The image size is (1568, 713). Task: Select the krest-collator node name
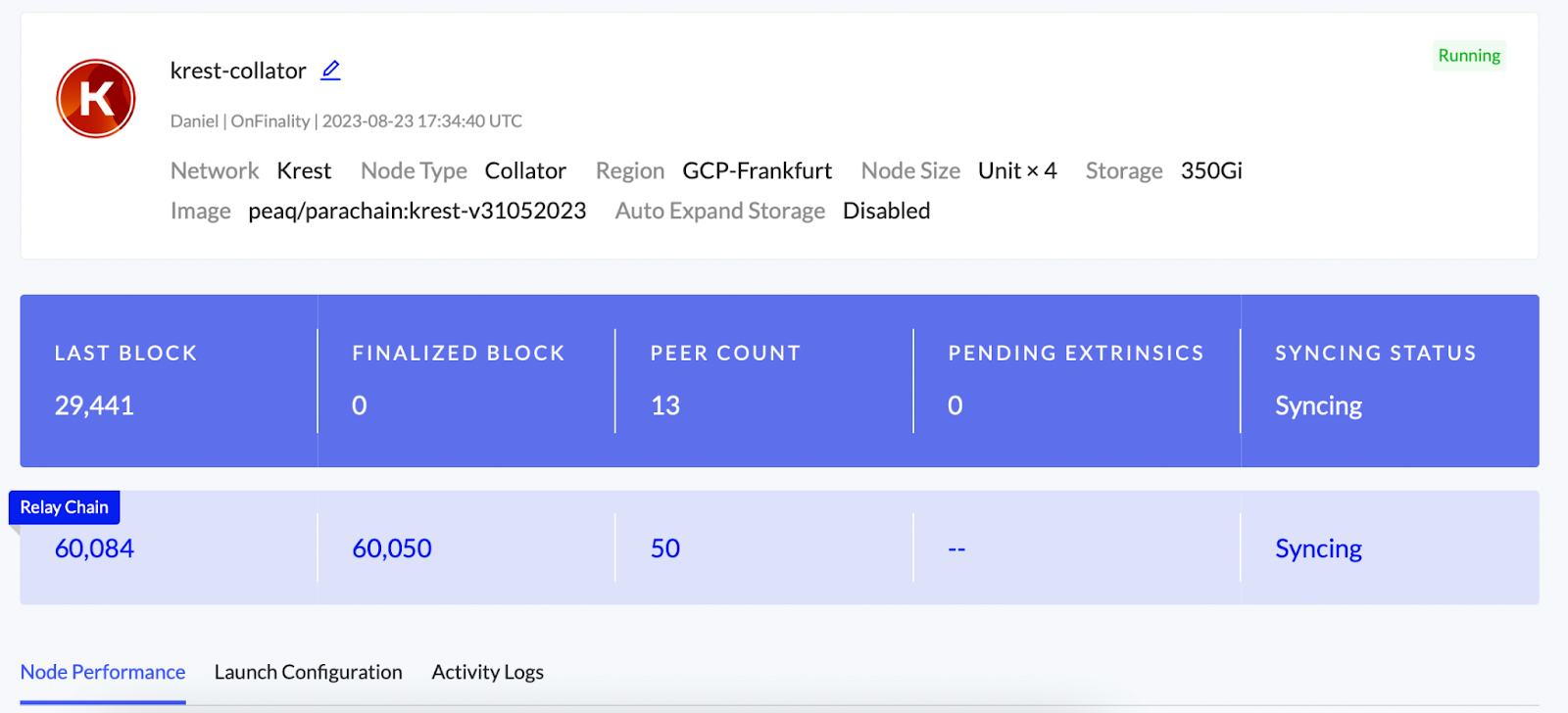pos(238,71)
